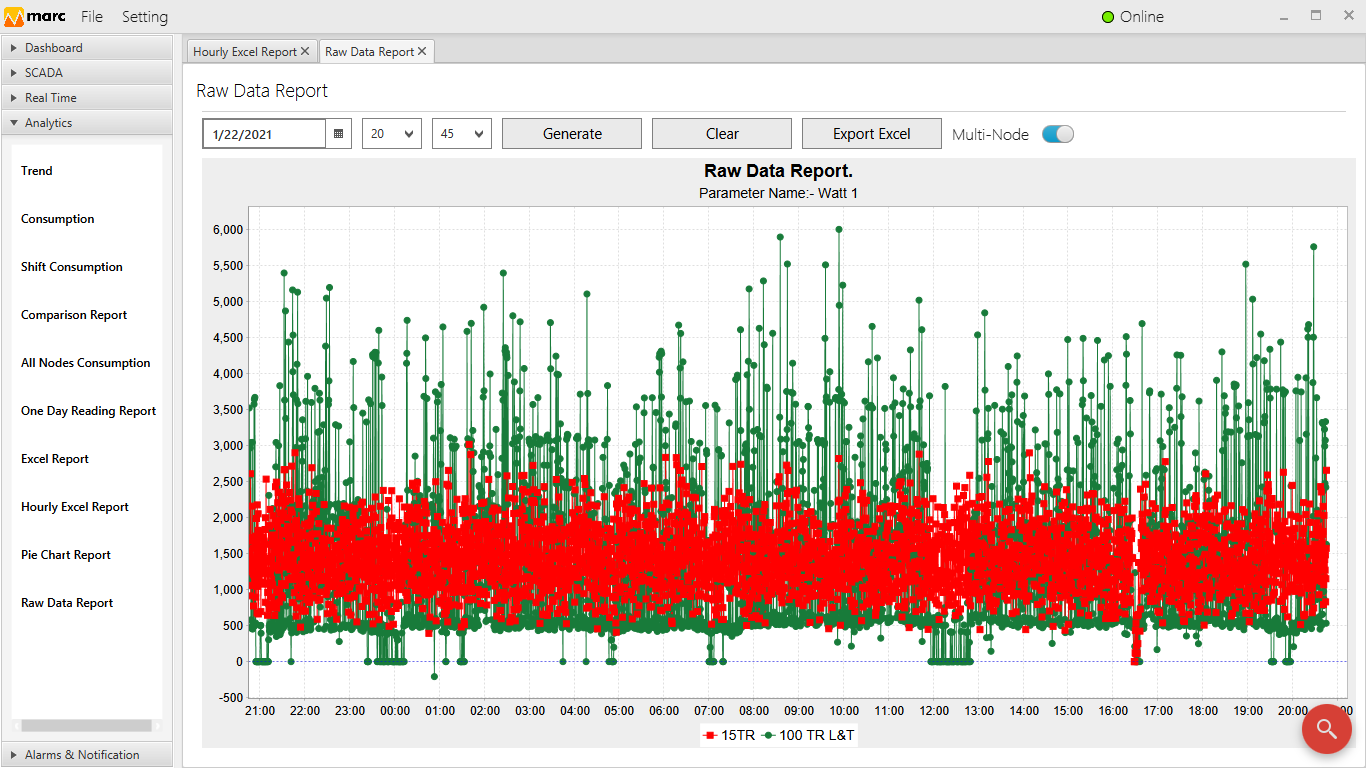Open All Nodes Consumption report
Image resolution: width=1366 pixels, height=768 pixels.
[x=86, y=363]
